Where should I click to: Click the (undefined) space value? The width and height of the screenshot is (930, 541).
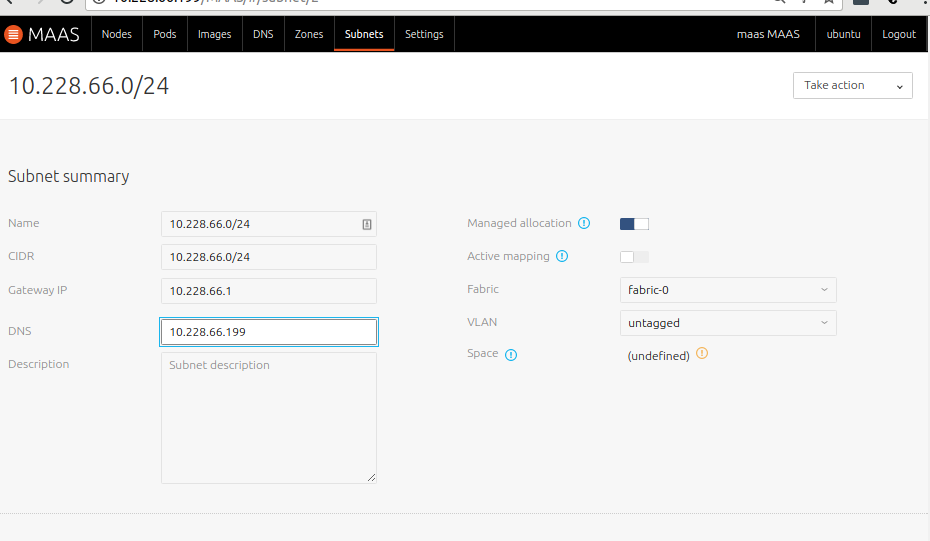[x=658, y=356]
